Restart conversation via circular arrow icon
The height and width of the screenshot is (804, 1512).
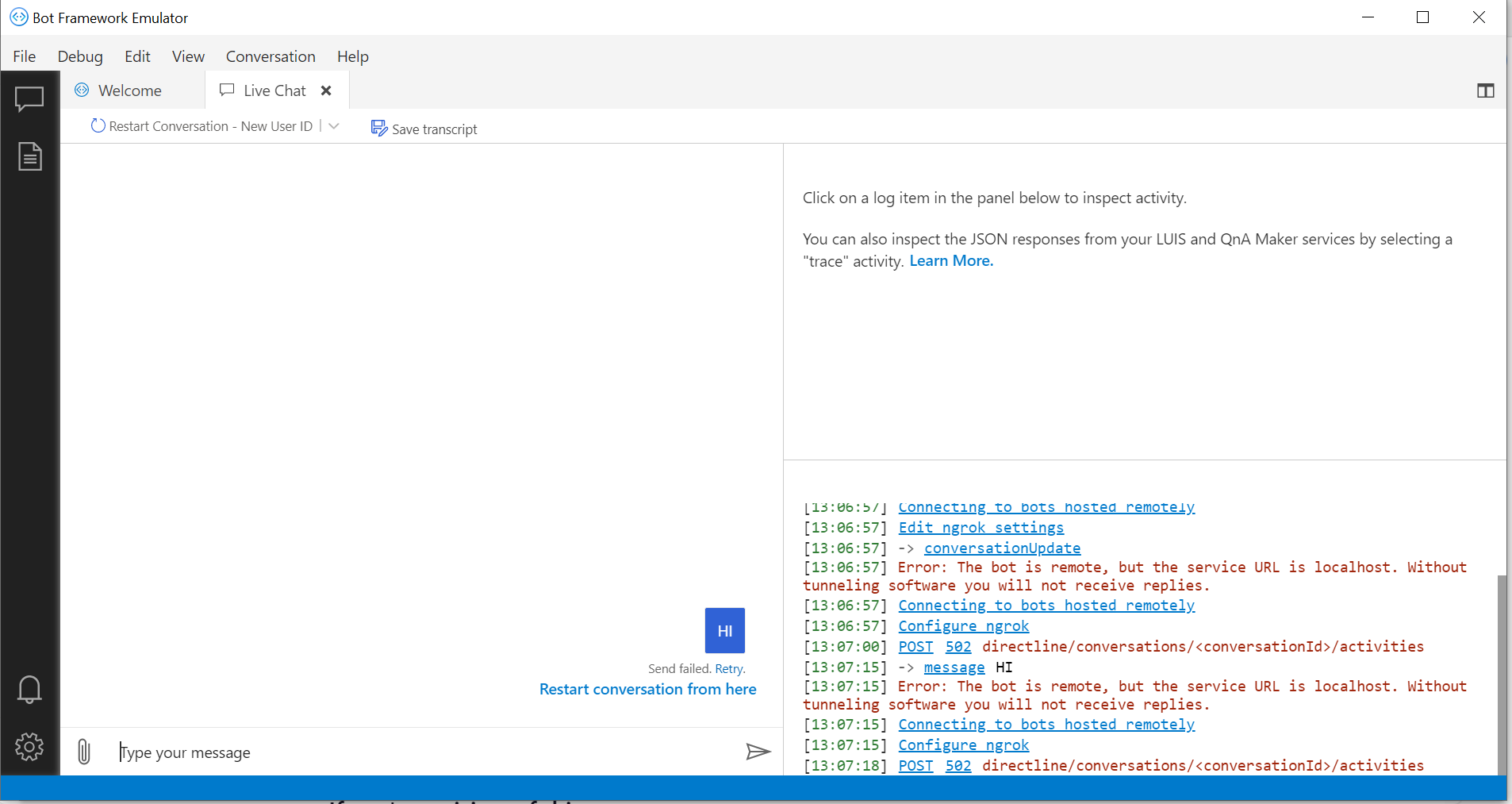[x=97, y=125]
